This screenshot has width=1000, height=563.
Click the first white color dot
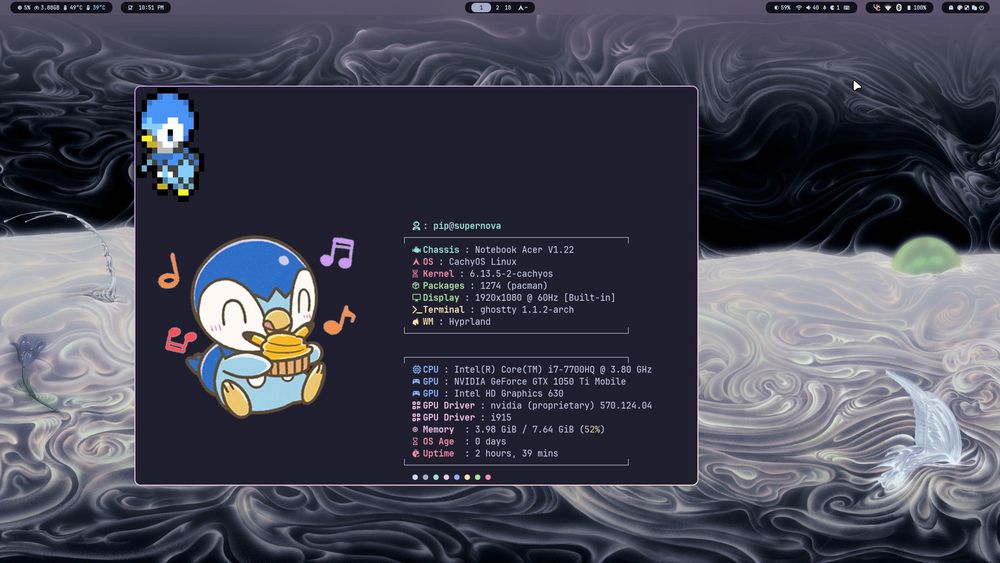point(415,477)
